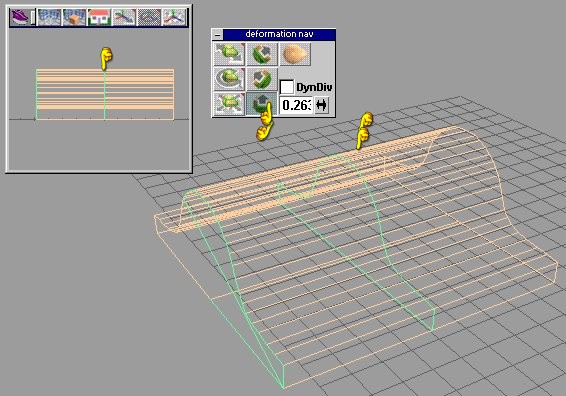Viewport: 566px width, 396px height.
Task: Click the last colored XYZ axes icon
Action: coord(174,17)
